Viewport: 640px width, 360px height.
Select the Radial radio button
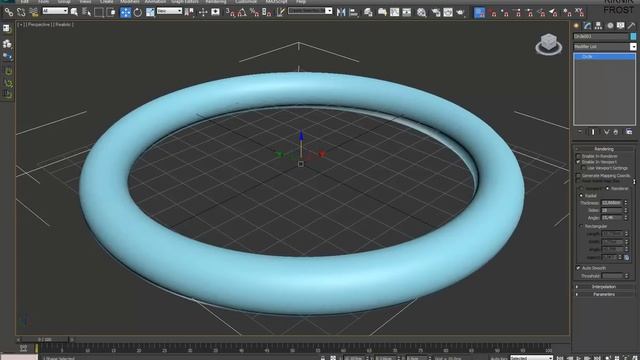[581, 196]
